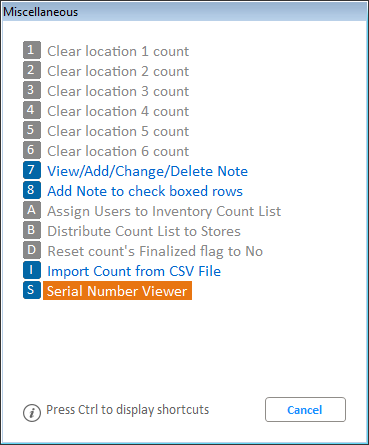The image size is (369, 445).
Task: Choose Distribute Count List to Stores
Action: tap(144, 231)
